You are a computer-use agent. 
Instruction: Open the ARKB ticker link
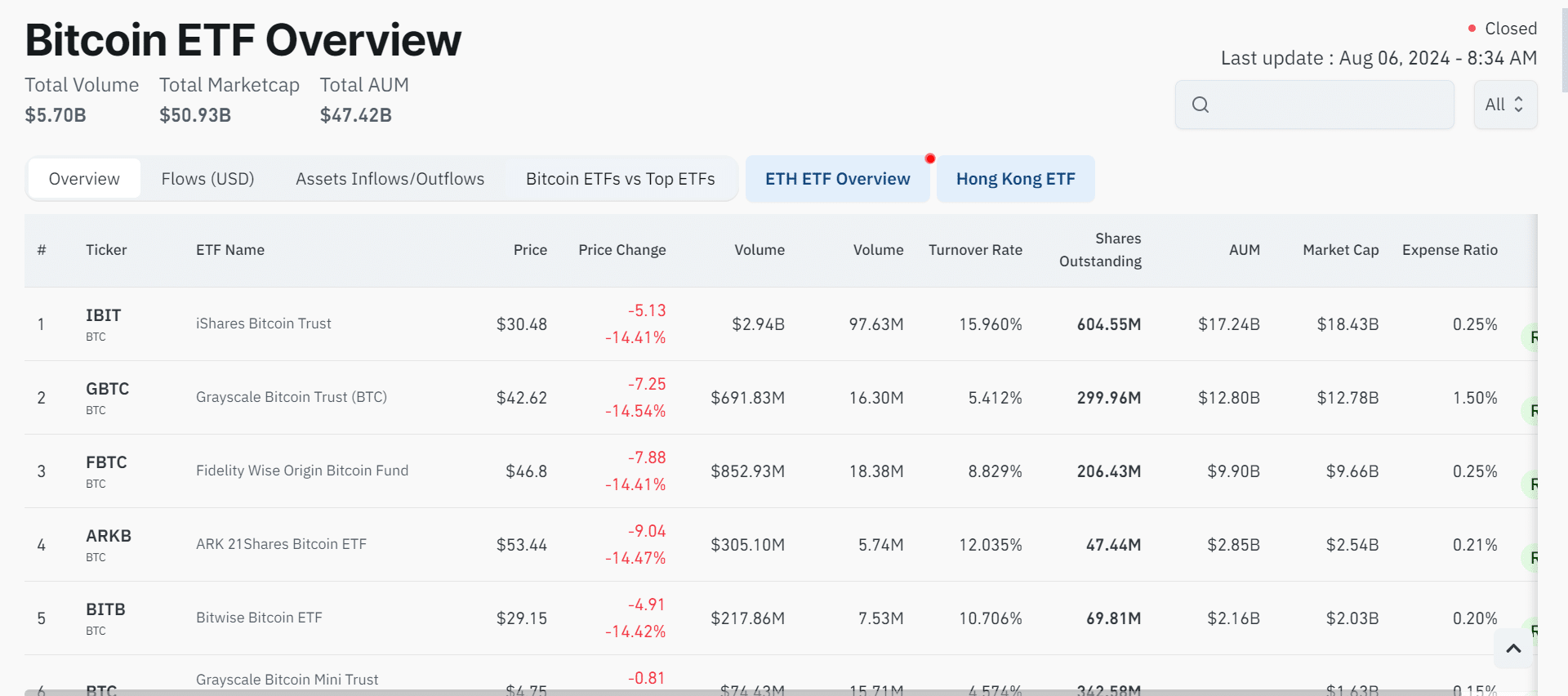click(108, 536)
